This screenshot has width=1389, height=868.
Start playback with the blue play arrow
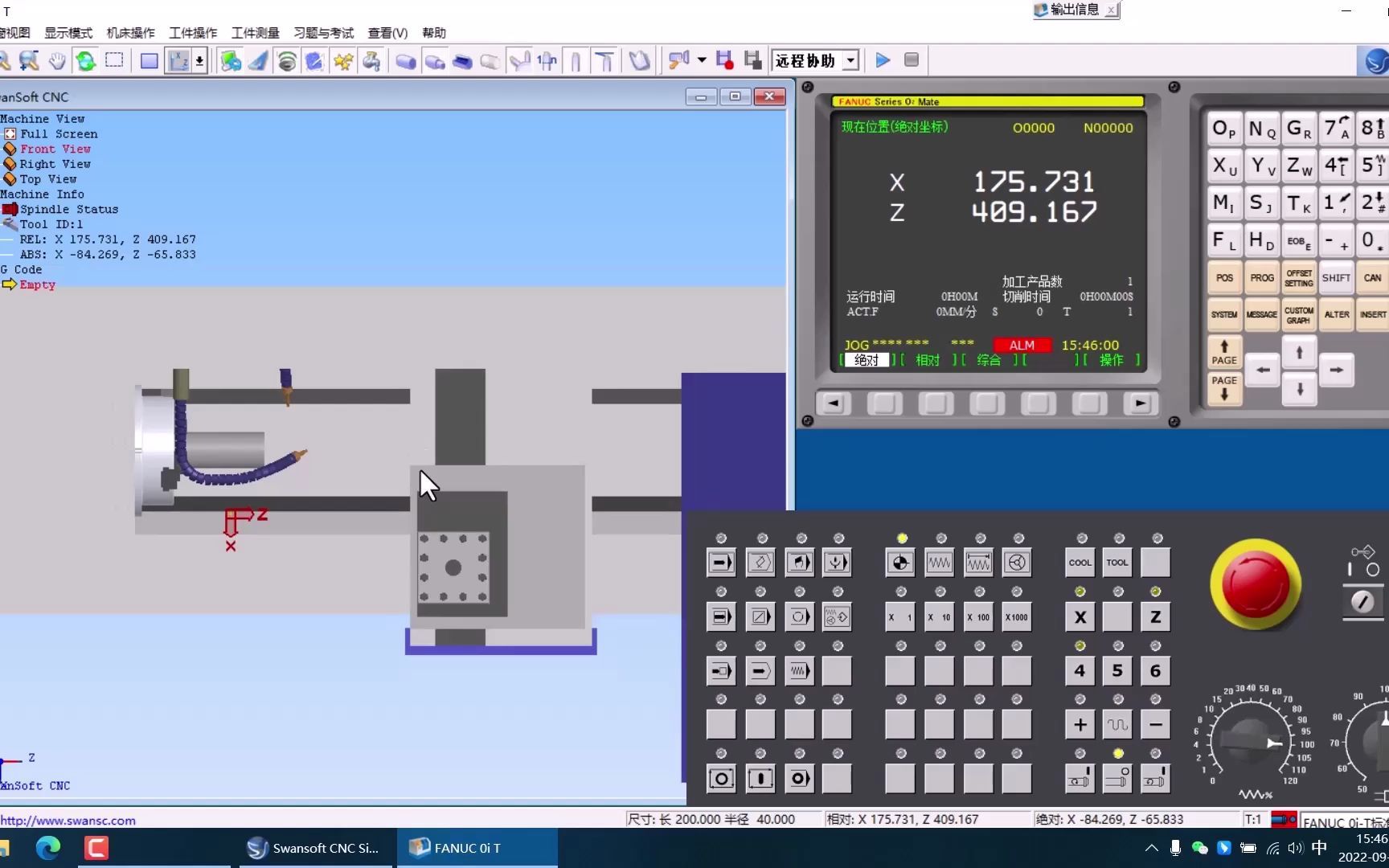click(x=883, y=60)
